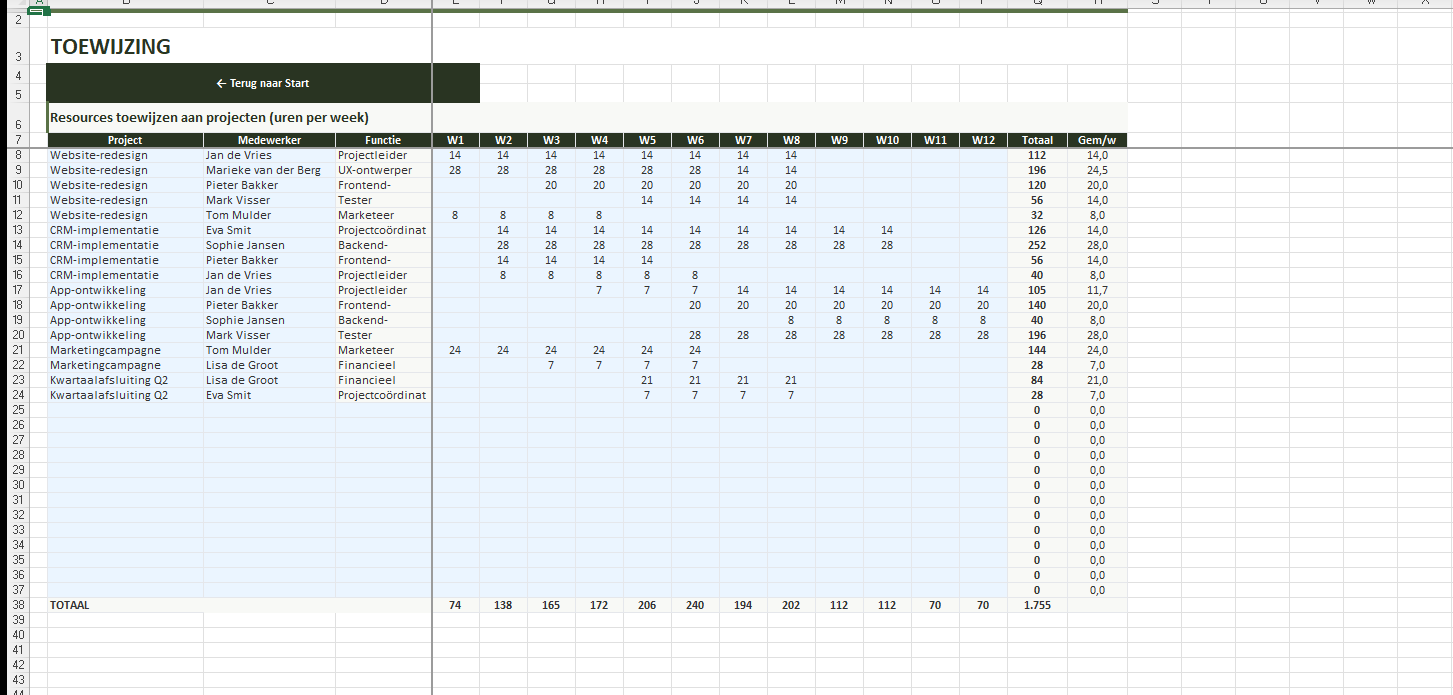Select the weekly total cell showing 240
This screenshot has height=695, width=1453.
695,605
